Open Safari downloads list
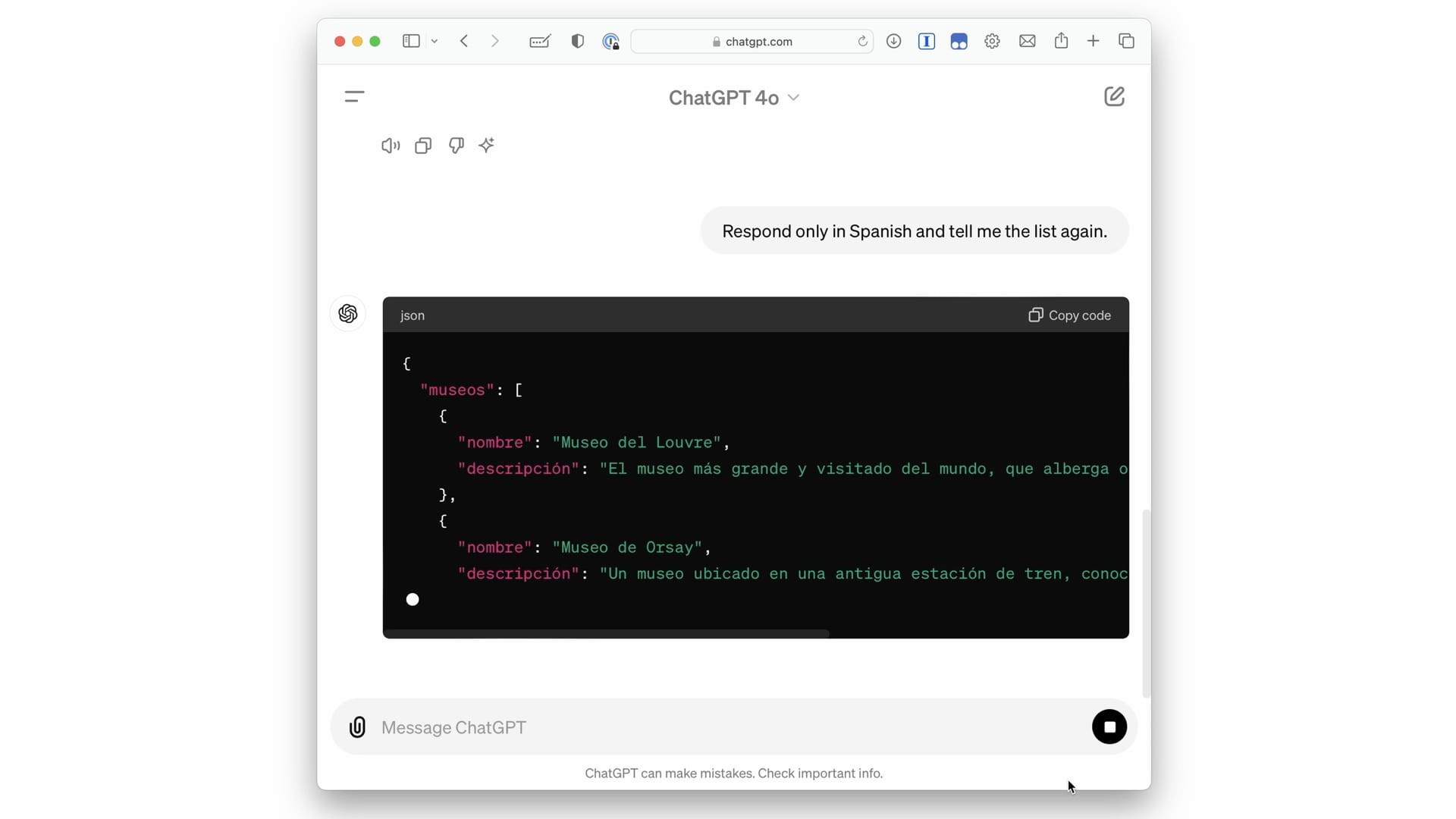The height and width of the screenshot is (819, 1456). 893,41
